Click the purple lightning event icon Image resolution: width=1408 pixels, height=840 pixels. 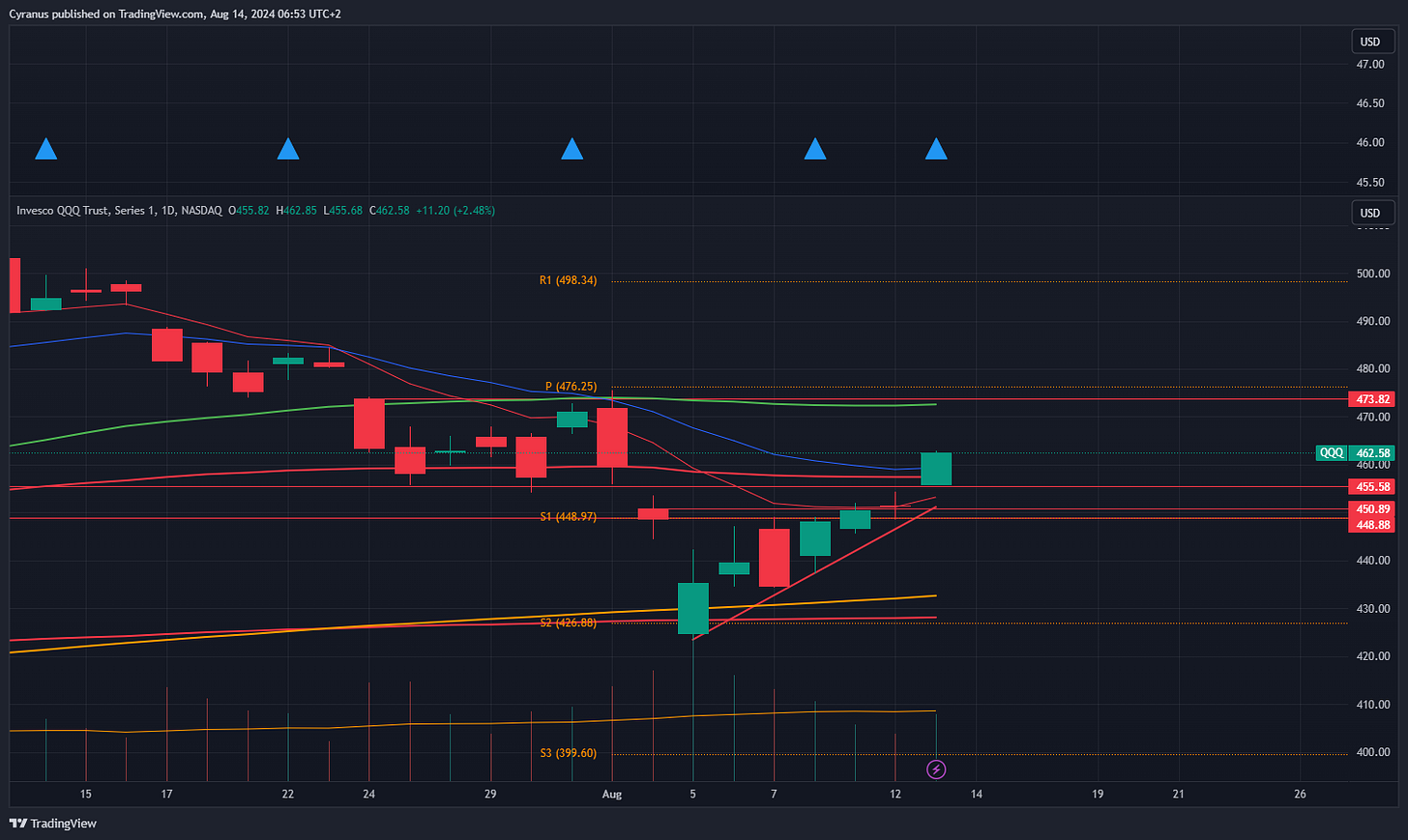936,769
